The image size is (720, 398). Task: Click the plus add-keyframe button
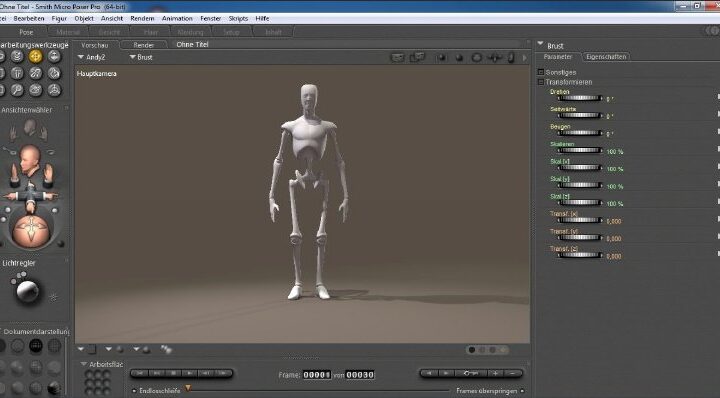click(x=495, y=373)
